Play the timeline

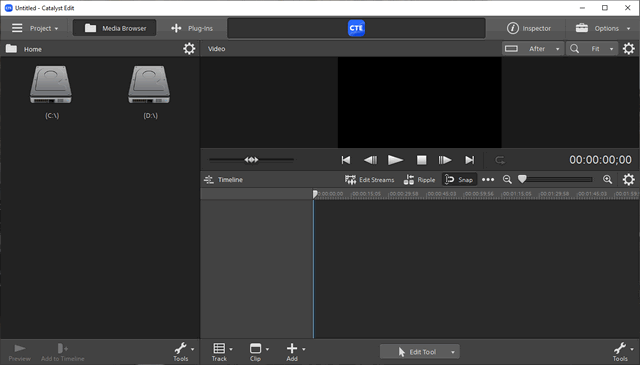tap(395, 160)
